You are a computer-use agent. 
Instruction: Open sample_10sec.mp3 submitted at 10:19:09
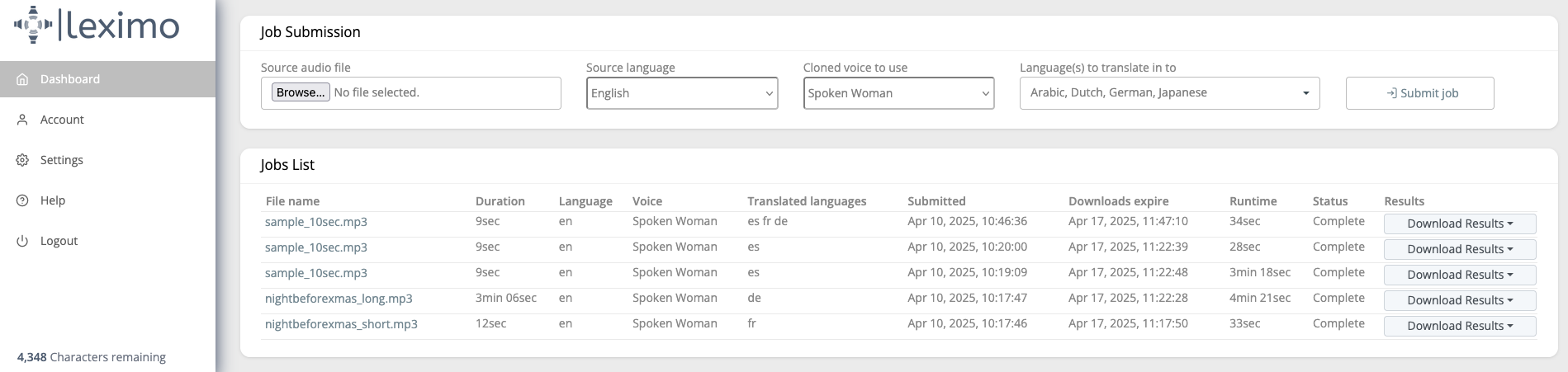(316, 273)
